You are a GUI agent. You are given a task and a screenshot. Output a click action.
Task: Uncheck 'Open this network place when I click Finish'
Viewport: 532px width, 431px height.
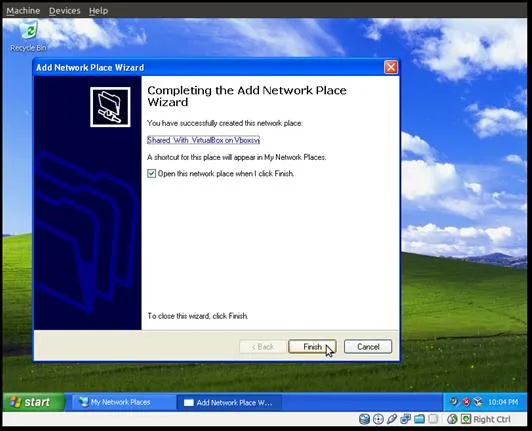click(151, 174)
